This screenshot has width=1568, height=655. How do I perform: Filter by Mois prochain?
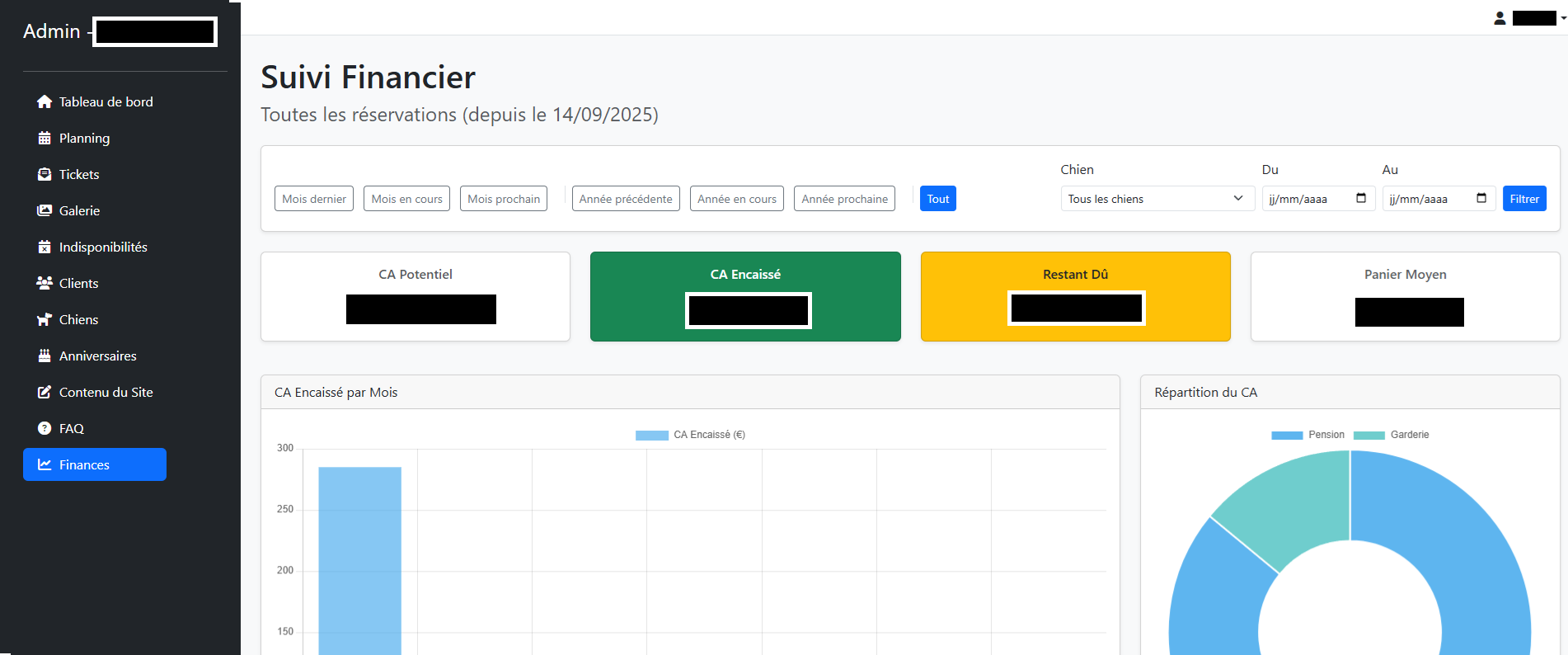click(504, 199)
